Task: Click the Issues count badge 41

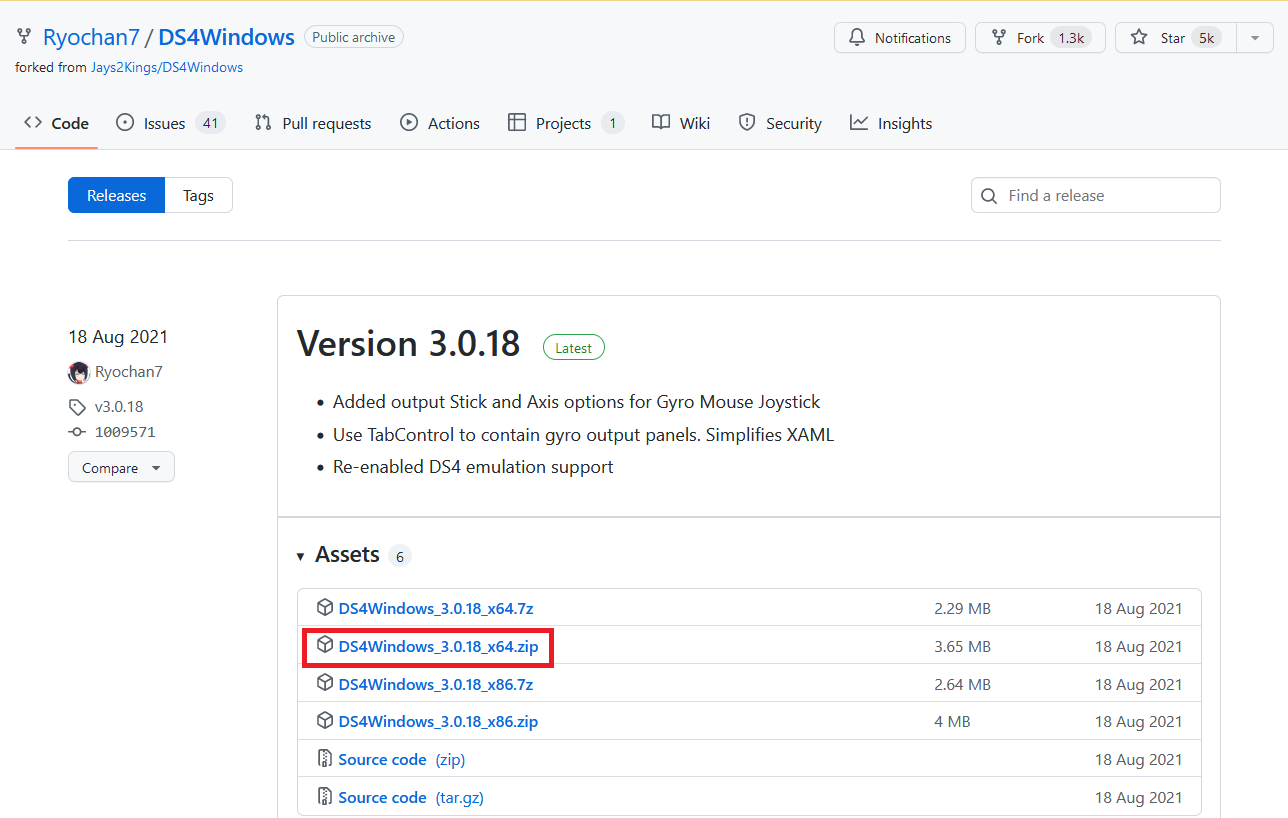Action: (x=210, y=124)
